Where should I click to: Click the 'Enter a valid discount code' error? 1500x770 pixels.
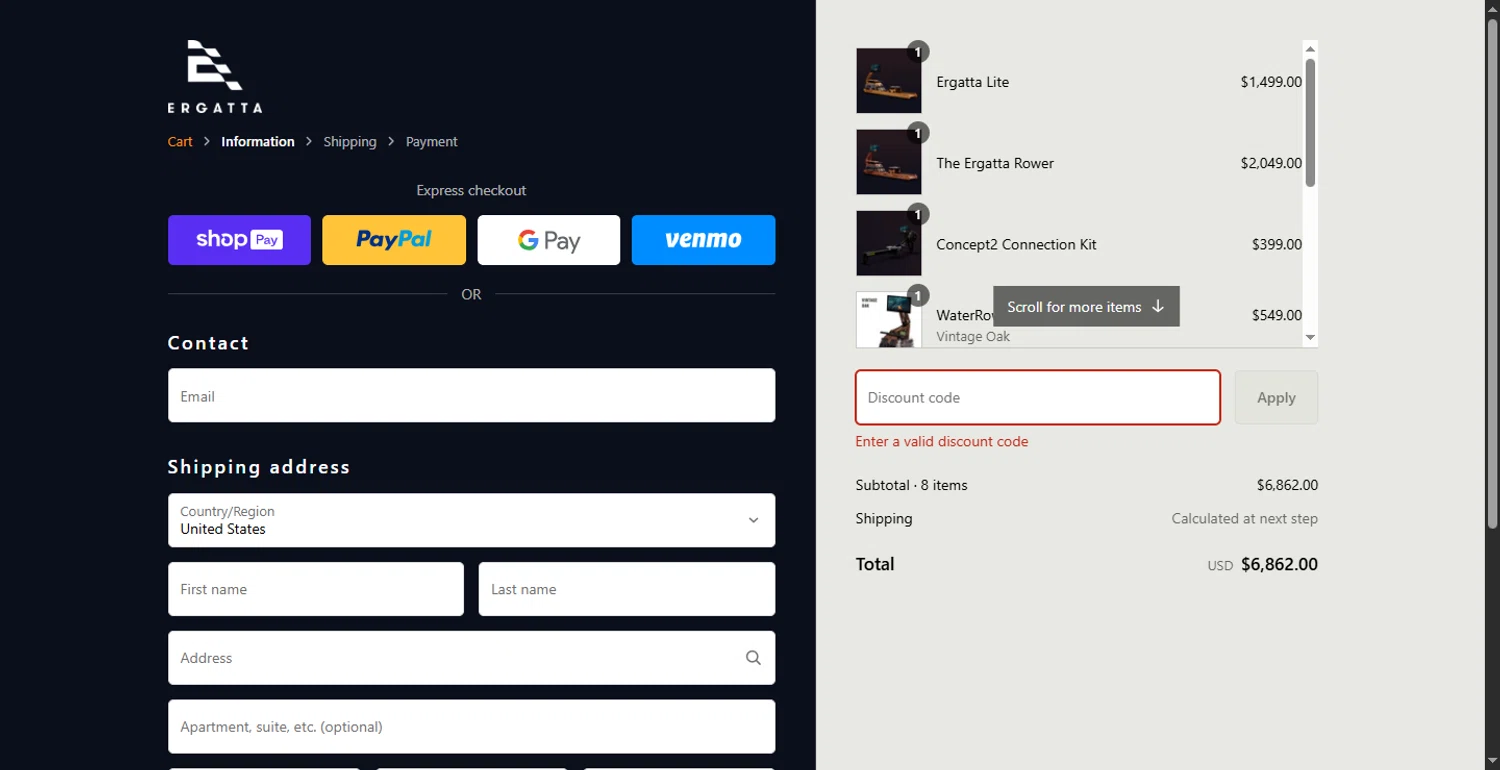pyautogui.click(x=942, y=441)
